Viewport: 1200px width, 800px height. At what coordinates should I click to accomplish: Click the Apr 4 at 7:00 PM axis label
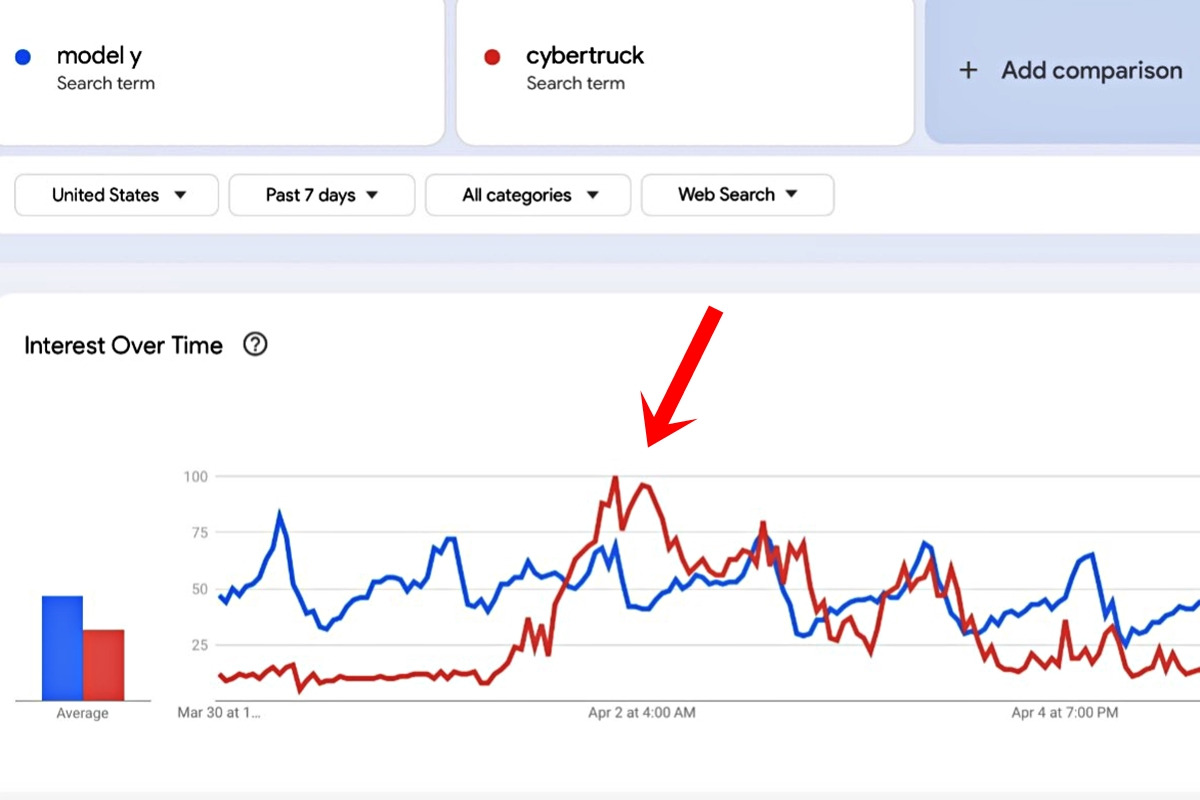pos(1065,713)
